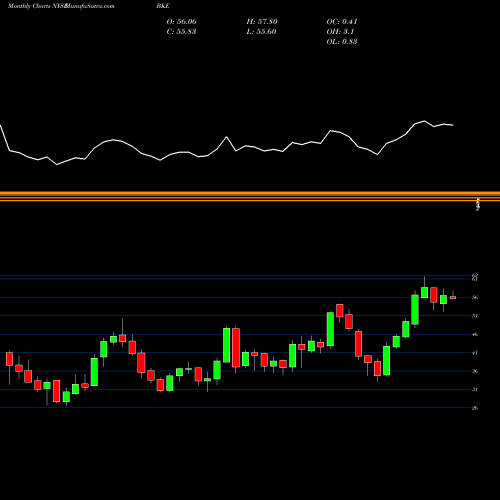Click the BKE ticker symbol label
This screenshot has width=500, height=500.
tap(163, 6)
